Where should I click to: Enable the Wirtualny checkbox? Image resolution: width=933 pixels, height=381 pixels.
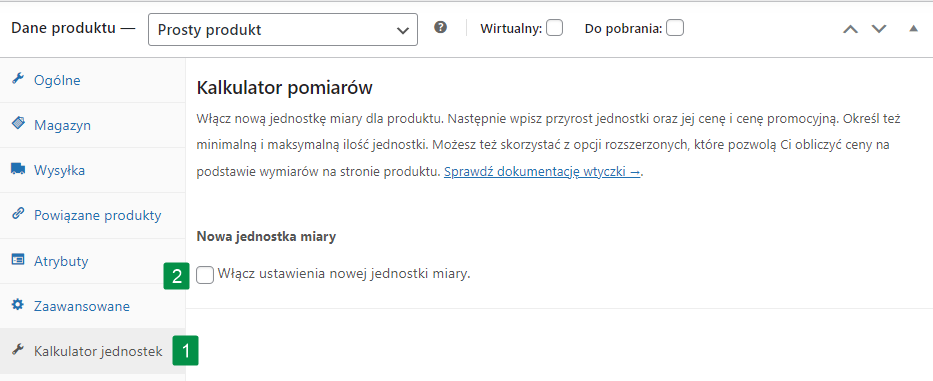(555, 28)
